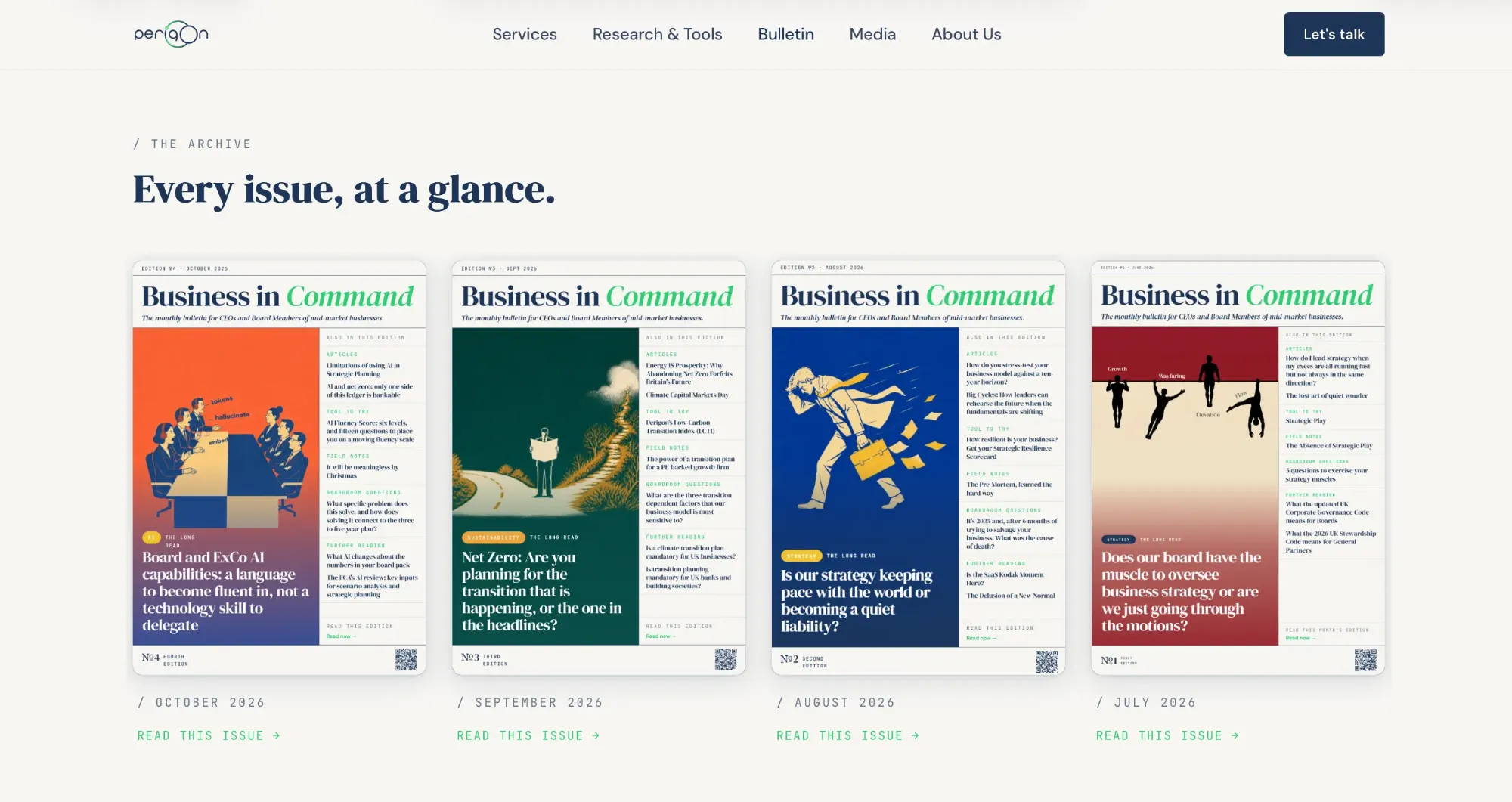Click the QR code on the No2 edition cover
This screenshot has height=802, width=1512.
tap(1046, 661)
